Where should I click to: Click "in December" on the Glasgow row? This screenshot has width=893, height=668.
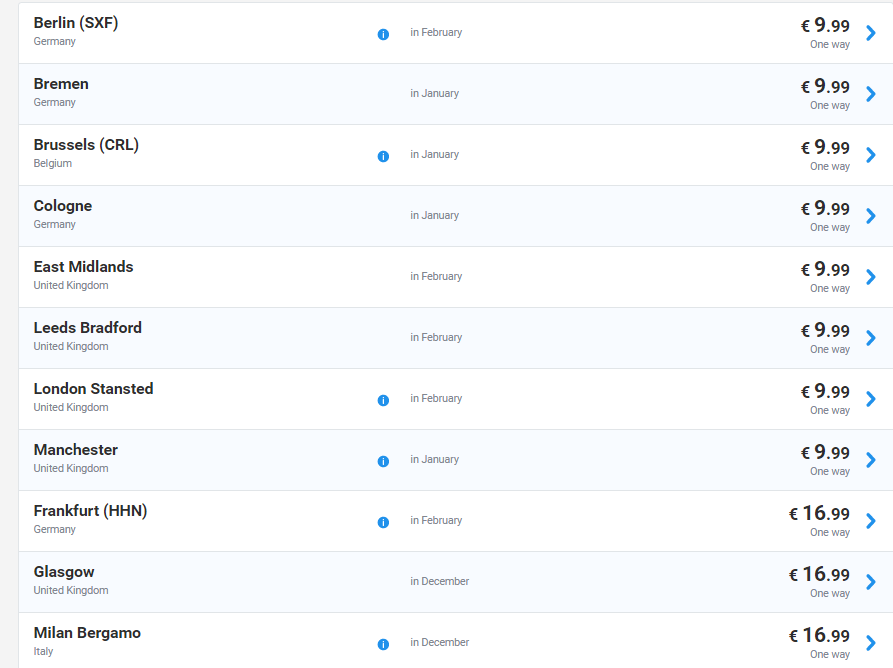click(439, 581)
